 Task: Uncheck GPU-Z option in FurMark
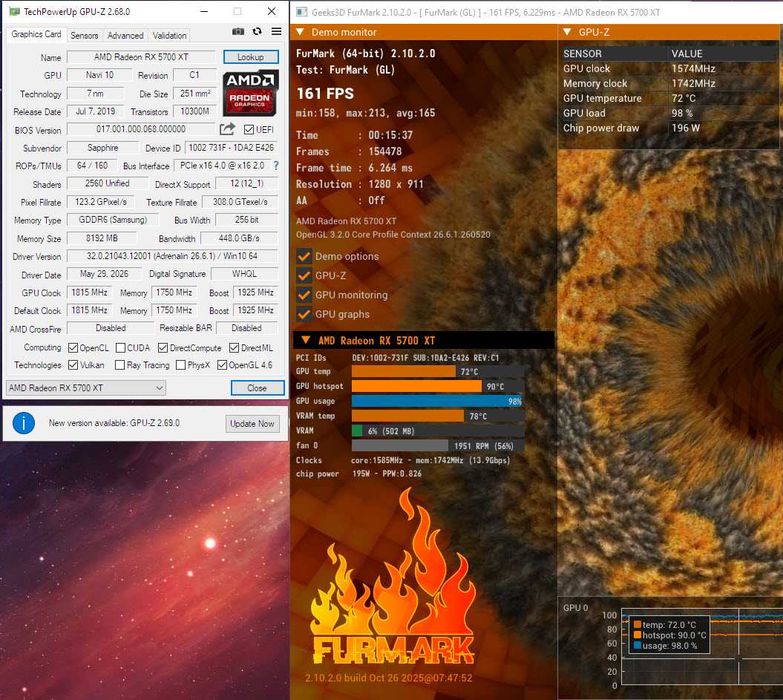click(x=304, y=275)
